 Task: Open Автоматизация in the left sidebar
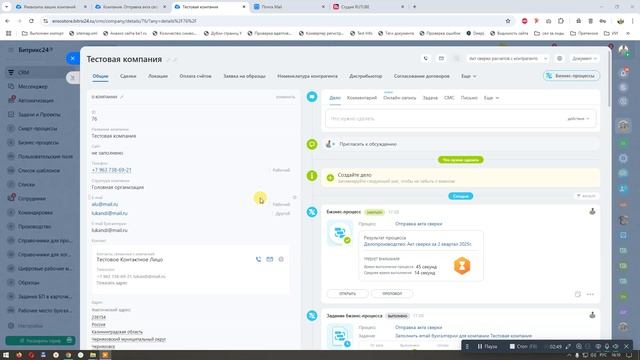(x=36, y=100)
